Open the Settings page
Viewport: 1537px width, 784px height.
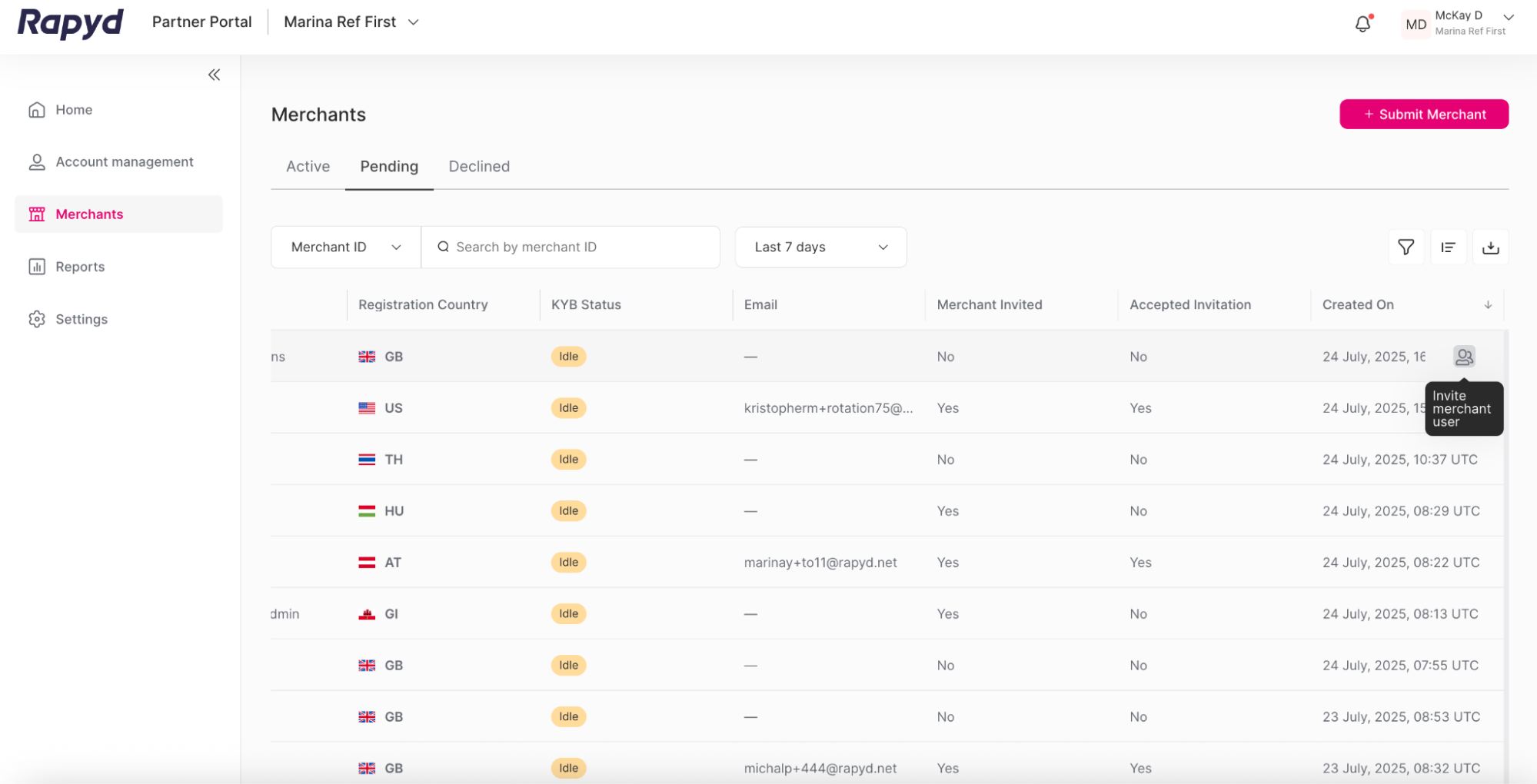tap(82, 318)
